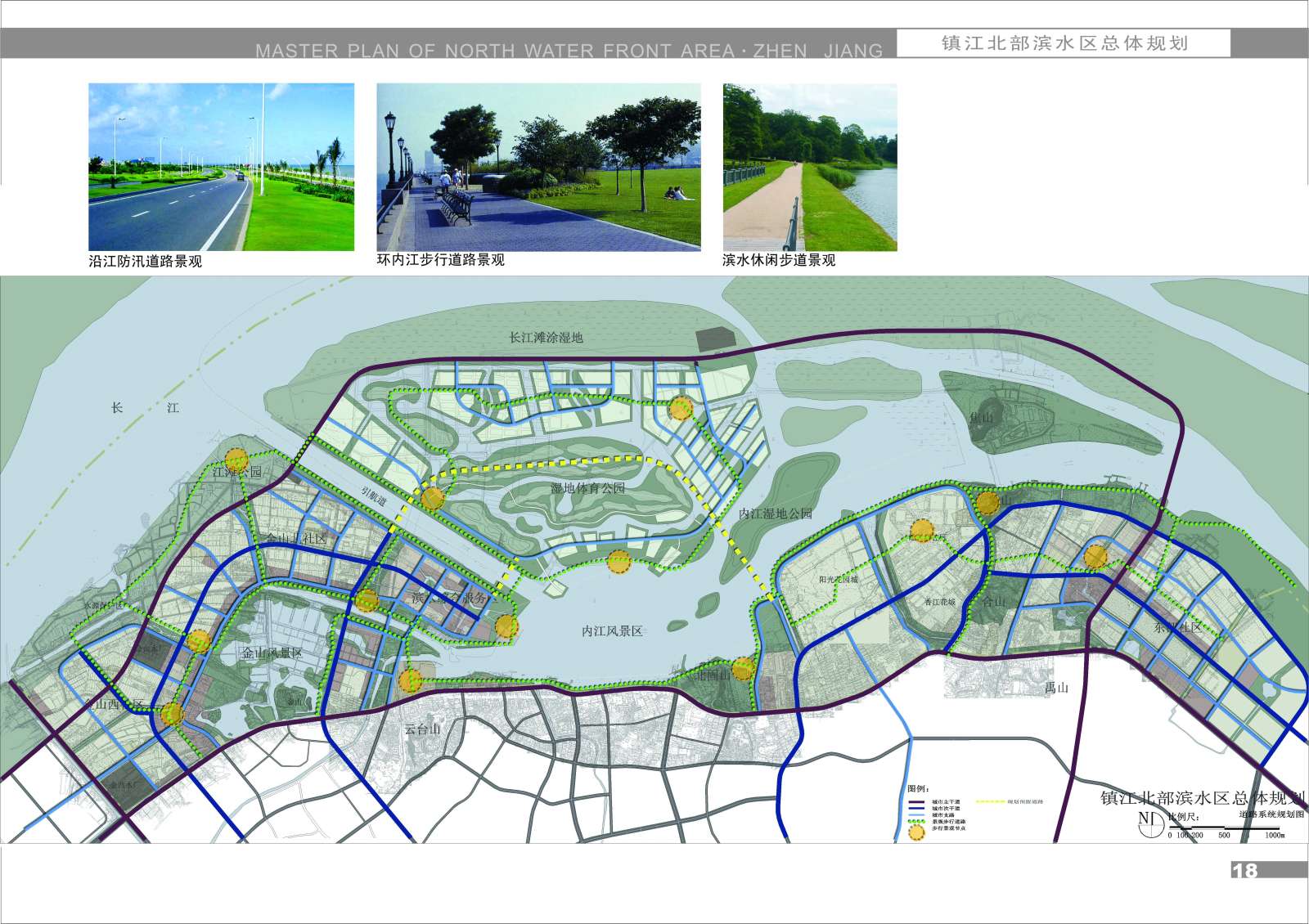Click the caption 滨水休闲步道景观
This screenshot has height=924, width=1309.
(779, 260)
